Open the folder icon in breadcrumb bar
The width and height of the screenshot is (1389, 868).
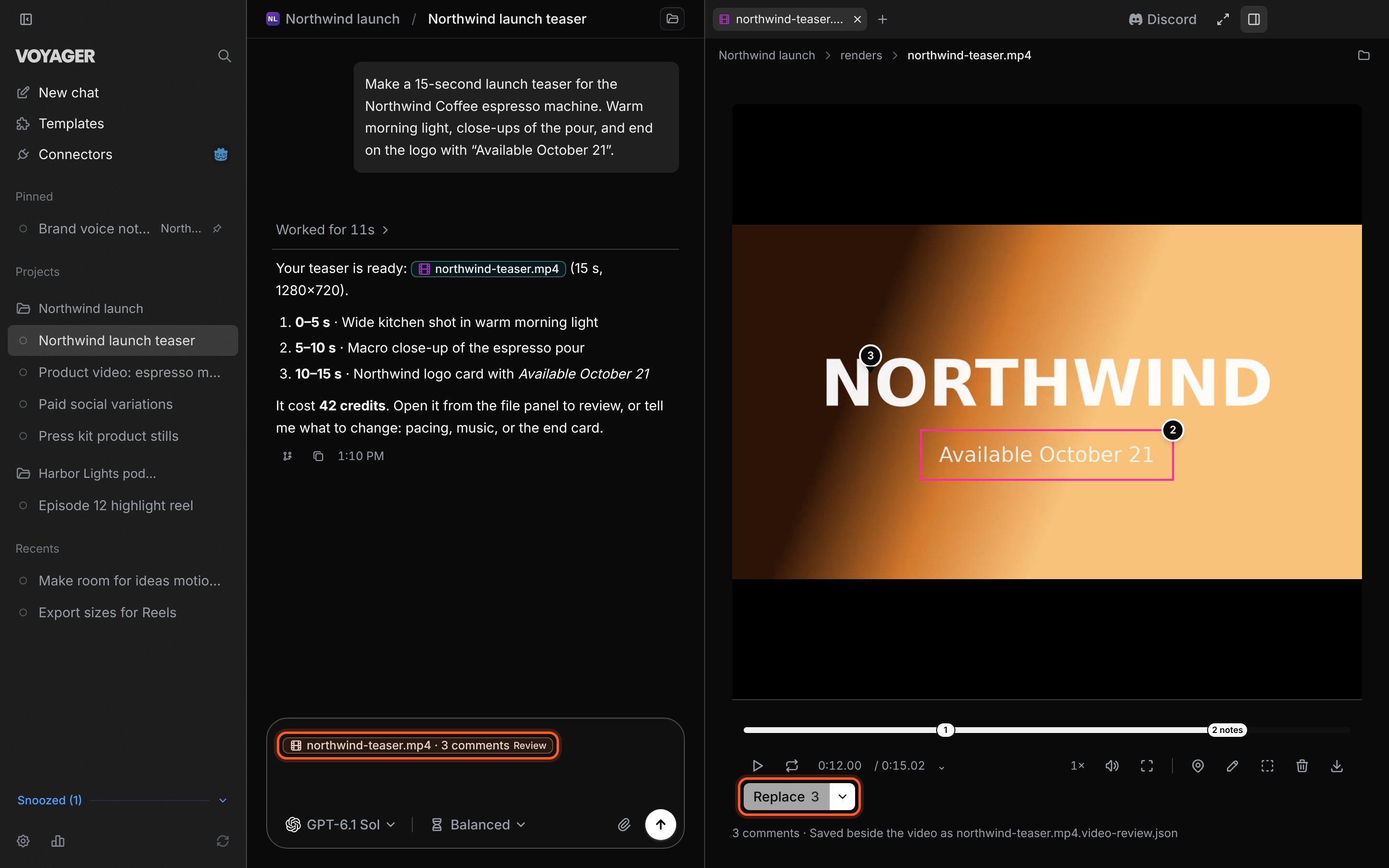pos(1364,55)
